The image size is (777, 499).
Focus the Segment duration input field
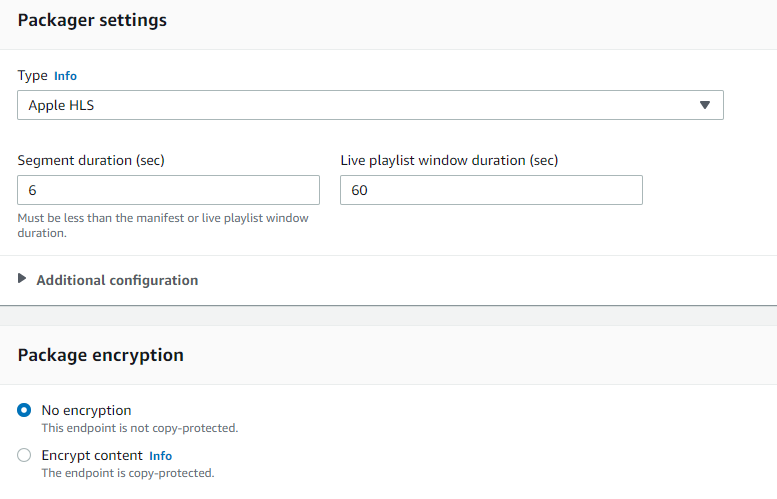pyautogui.click(x=168, y=190)
